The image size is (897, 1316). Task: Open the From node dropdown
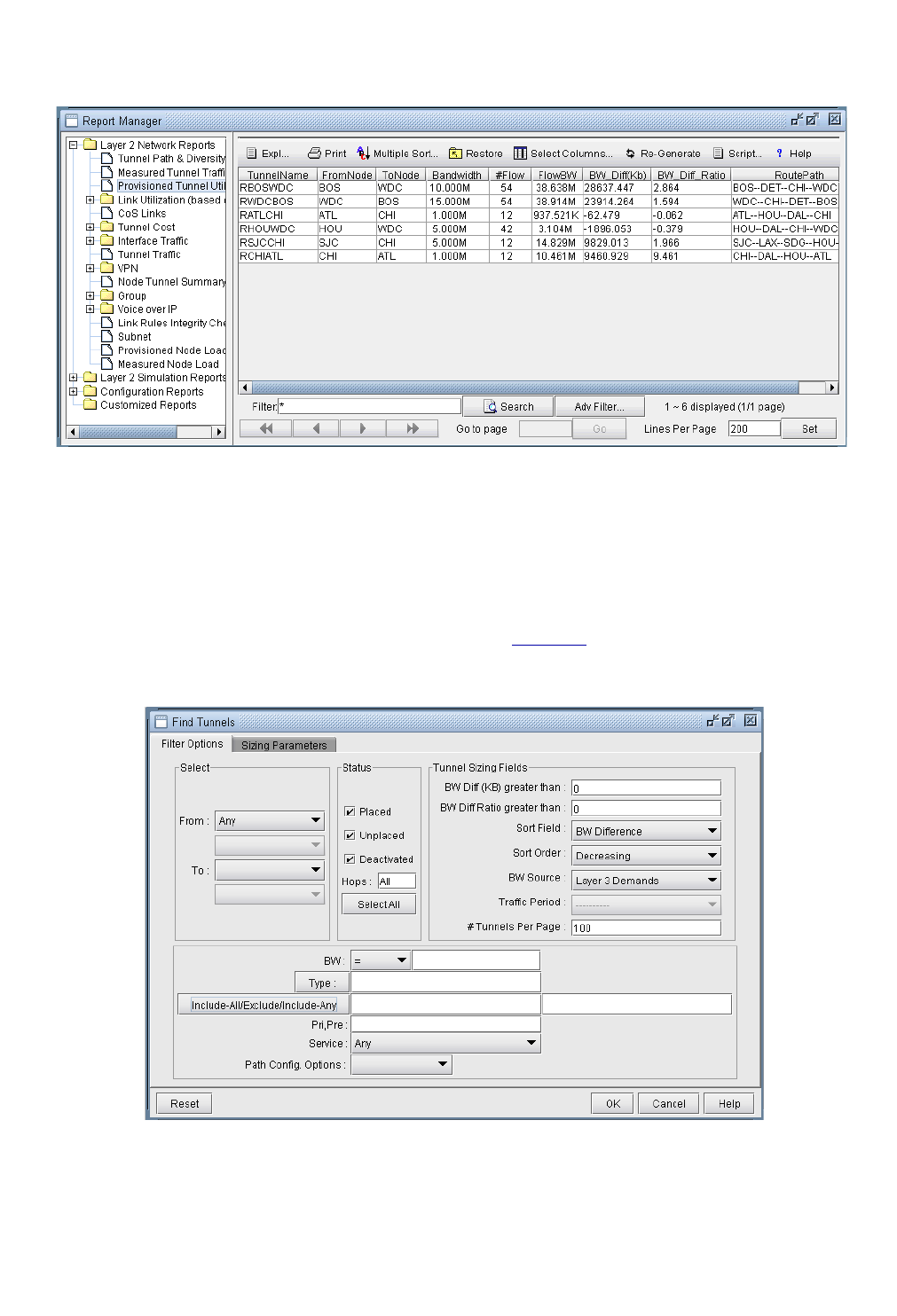point(270,821)
